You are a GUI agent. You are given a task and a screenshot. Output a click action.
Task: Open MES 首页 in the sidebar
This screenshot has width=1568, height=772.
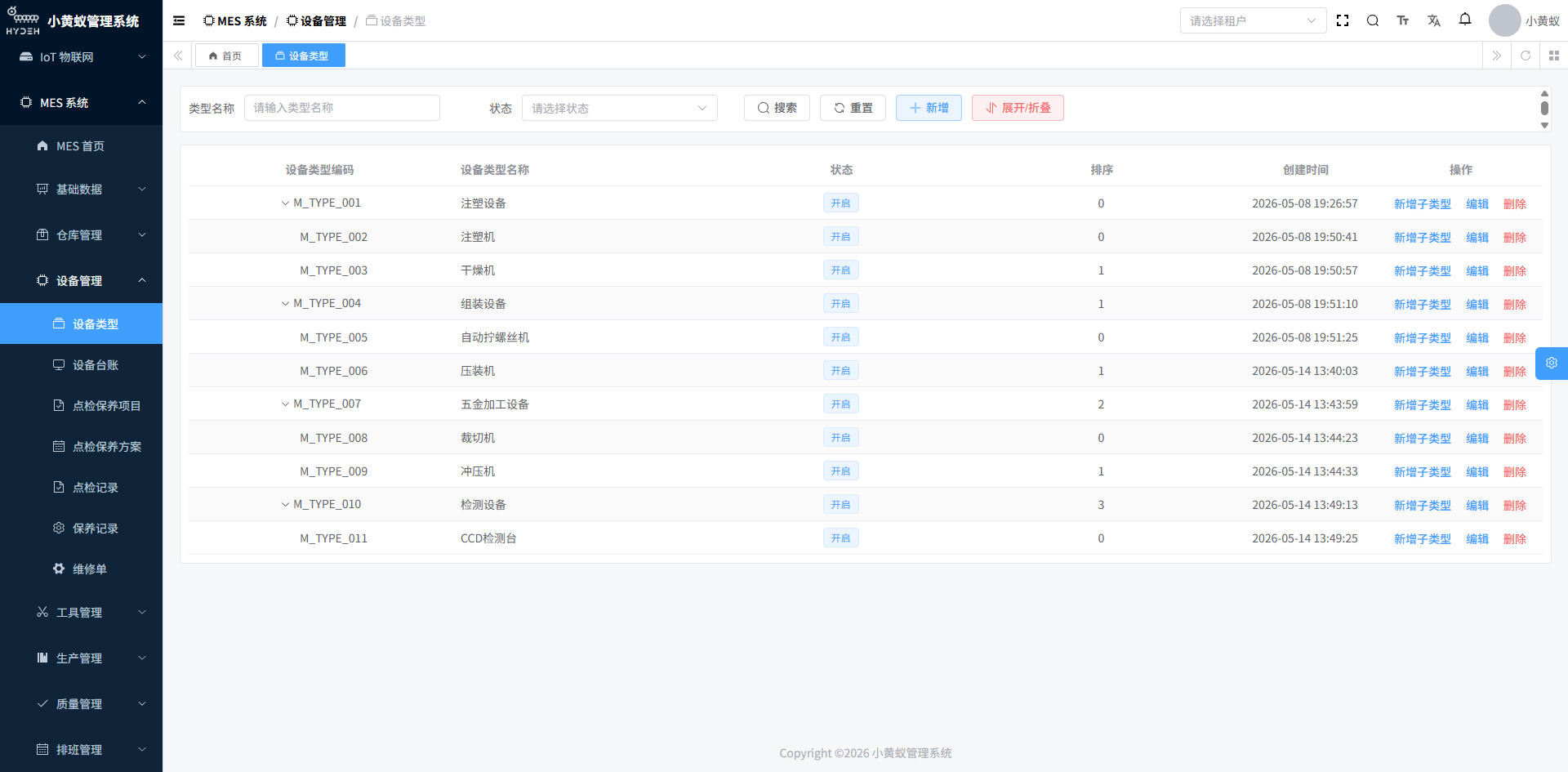click(x=82, y=146)
